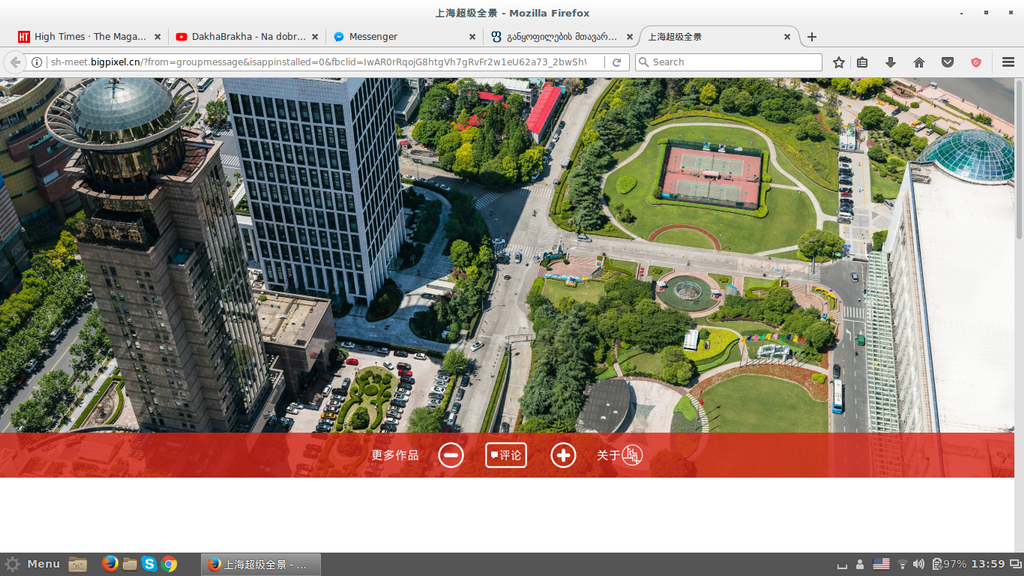Image resolution: width=1024 pixels, height=576 pixels.
Task: Click the 关于 about link
Action: click(609, 455)
